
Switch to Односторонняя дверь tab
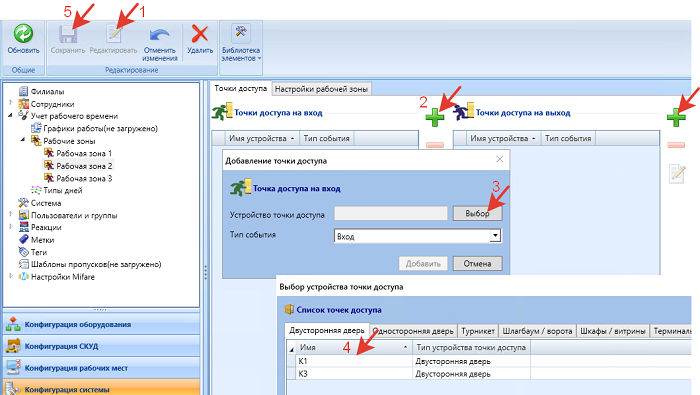(x=413, y=331)
